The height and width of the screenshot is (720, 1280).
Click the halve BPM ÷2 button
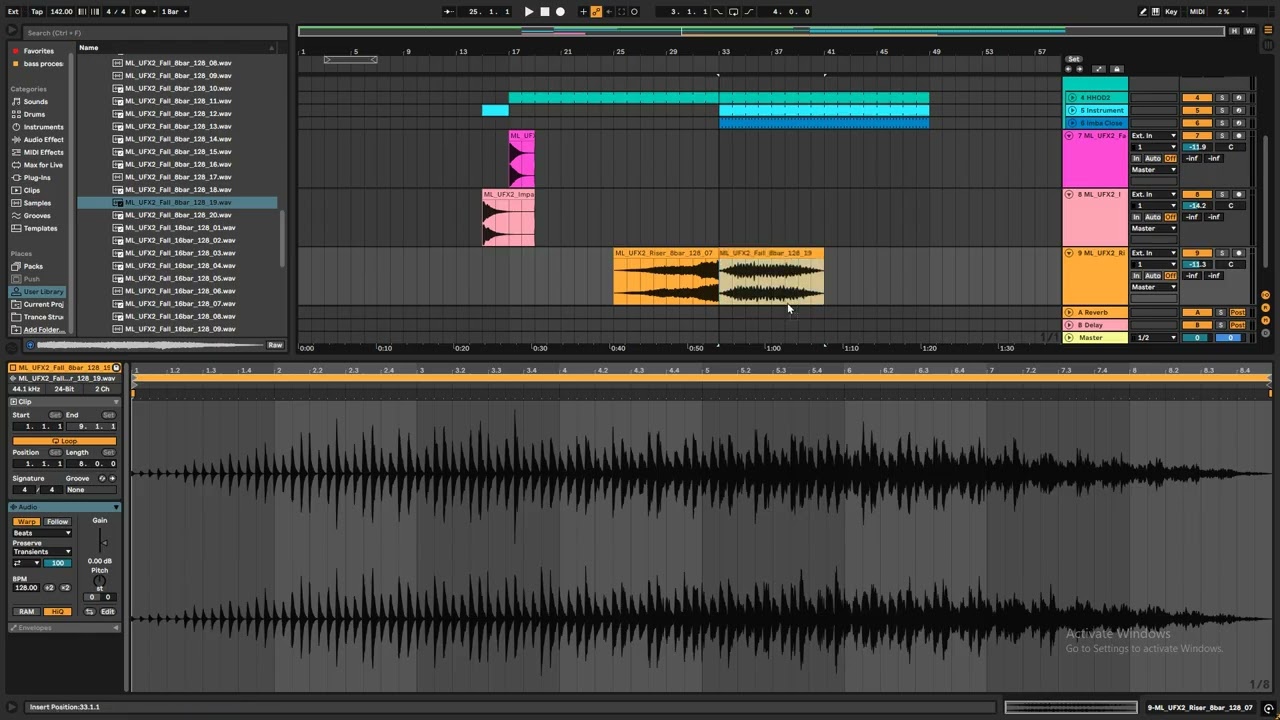[x=50, y=588]
